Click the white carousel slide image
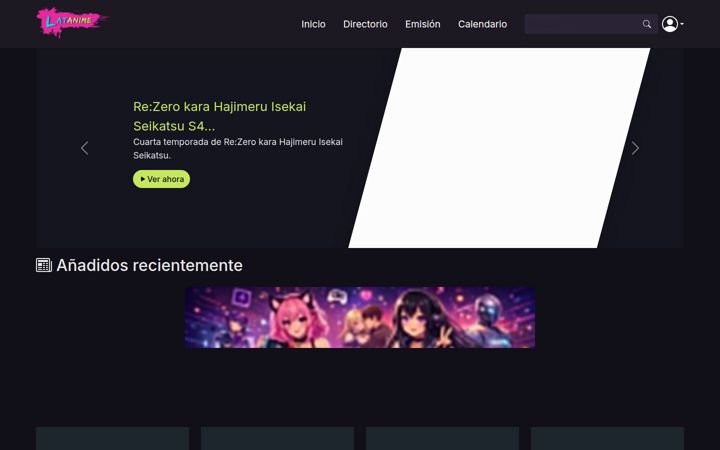This screenshot has height=450, width=720. 499,148
